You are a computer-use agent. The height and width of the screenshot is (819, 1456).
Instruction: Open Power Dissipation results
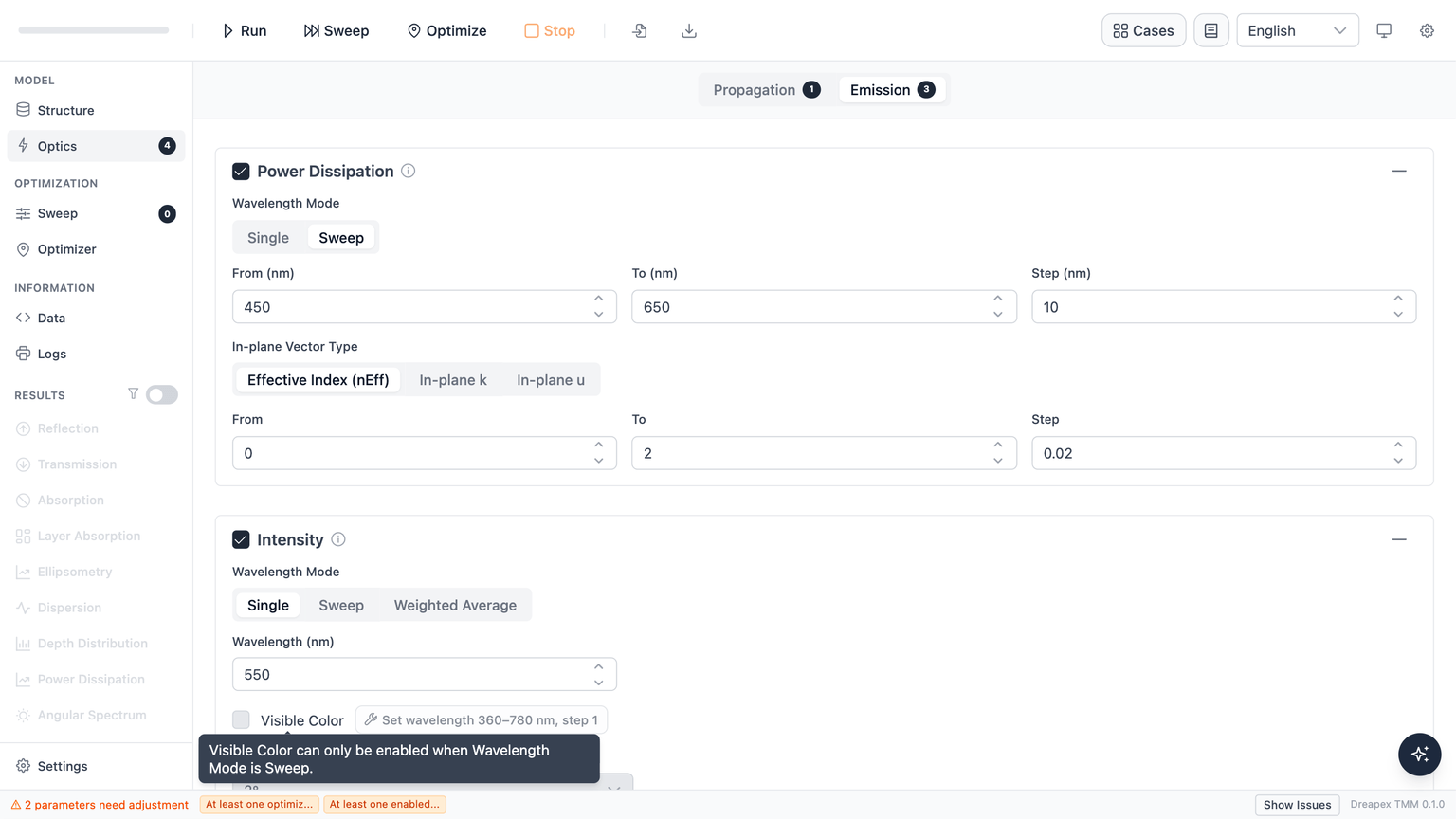[x=96, y=680]
